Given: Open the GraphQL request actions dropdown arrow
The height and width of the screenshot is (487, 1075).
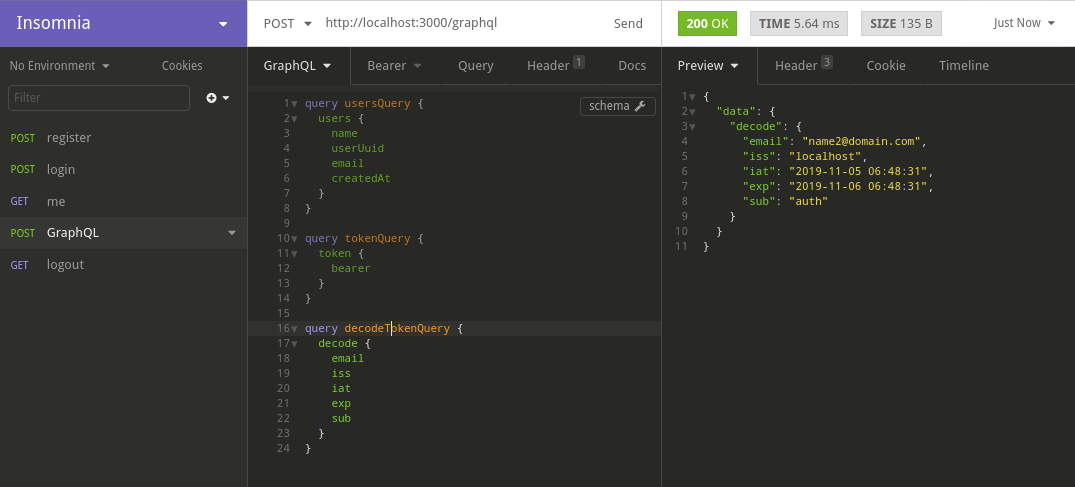Looking at the screenshot, I should click(x=232, y=233).
